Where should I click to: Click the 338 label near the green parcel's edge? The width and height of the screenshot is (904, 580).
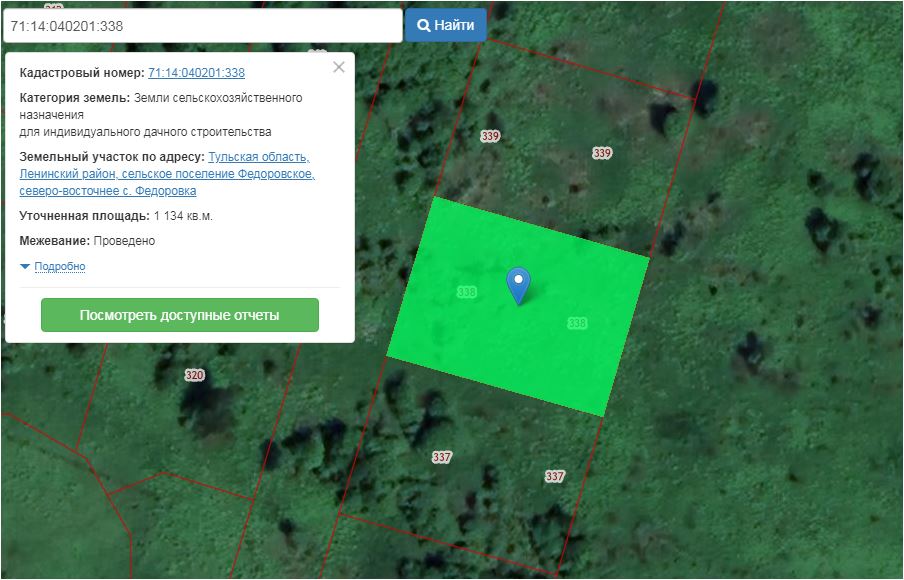[577, 323]
